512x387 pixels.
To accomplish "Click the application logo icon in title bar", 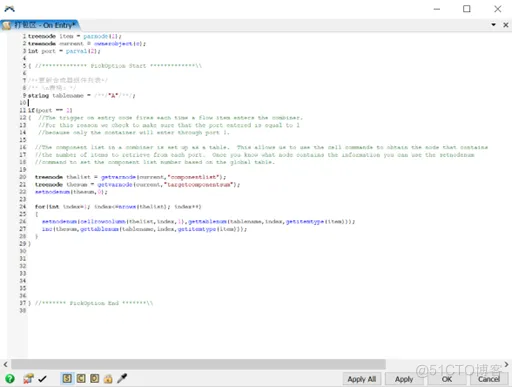I will 9,9.
